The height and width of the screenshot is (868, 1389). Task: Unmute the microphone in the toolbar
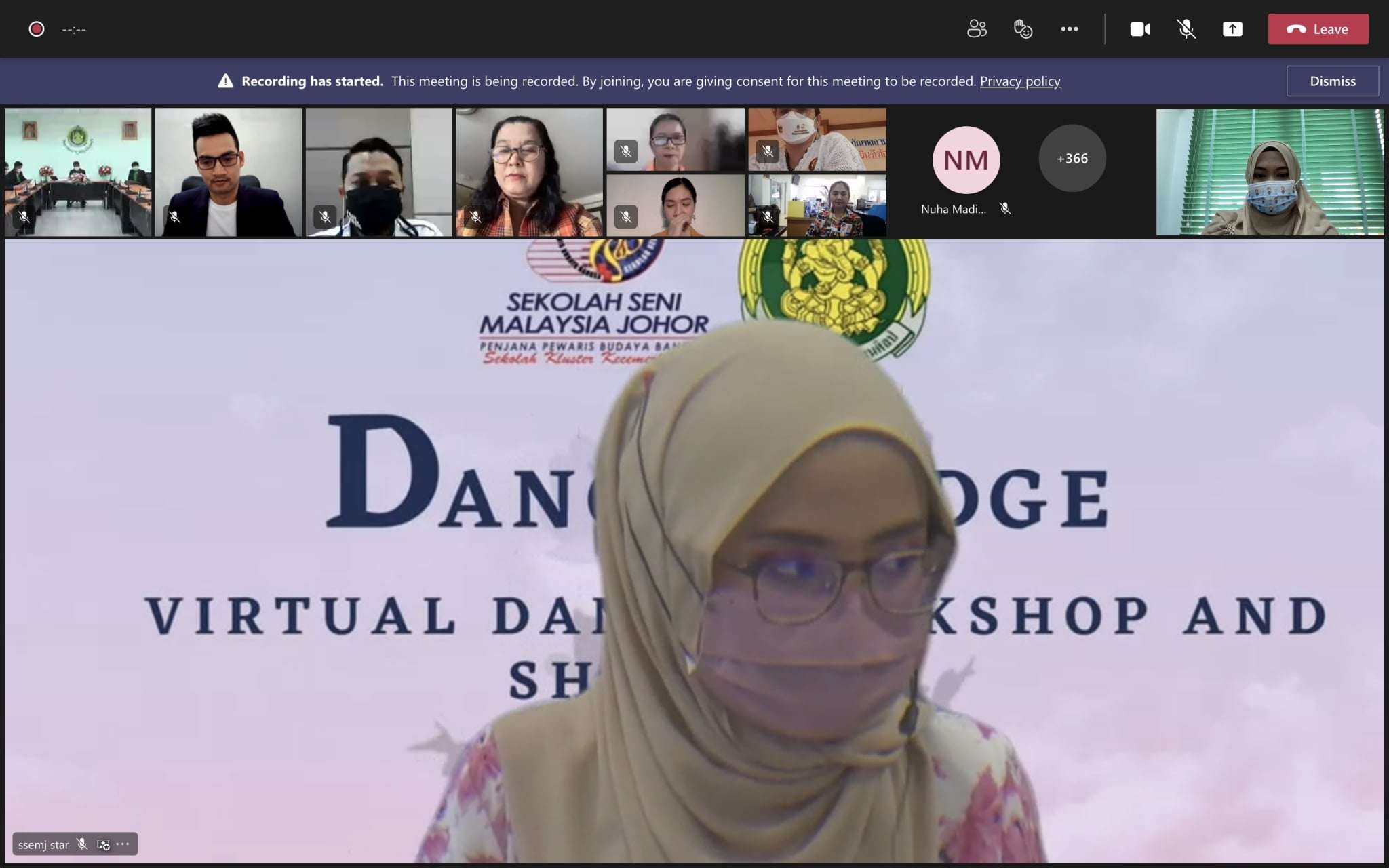pyautogui.click(x=1186, y=29)
